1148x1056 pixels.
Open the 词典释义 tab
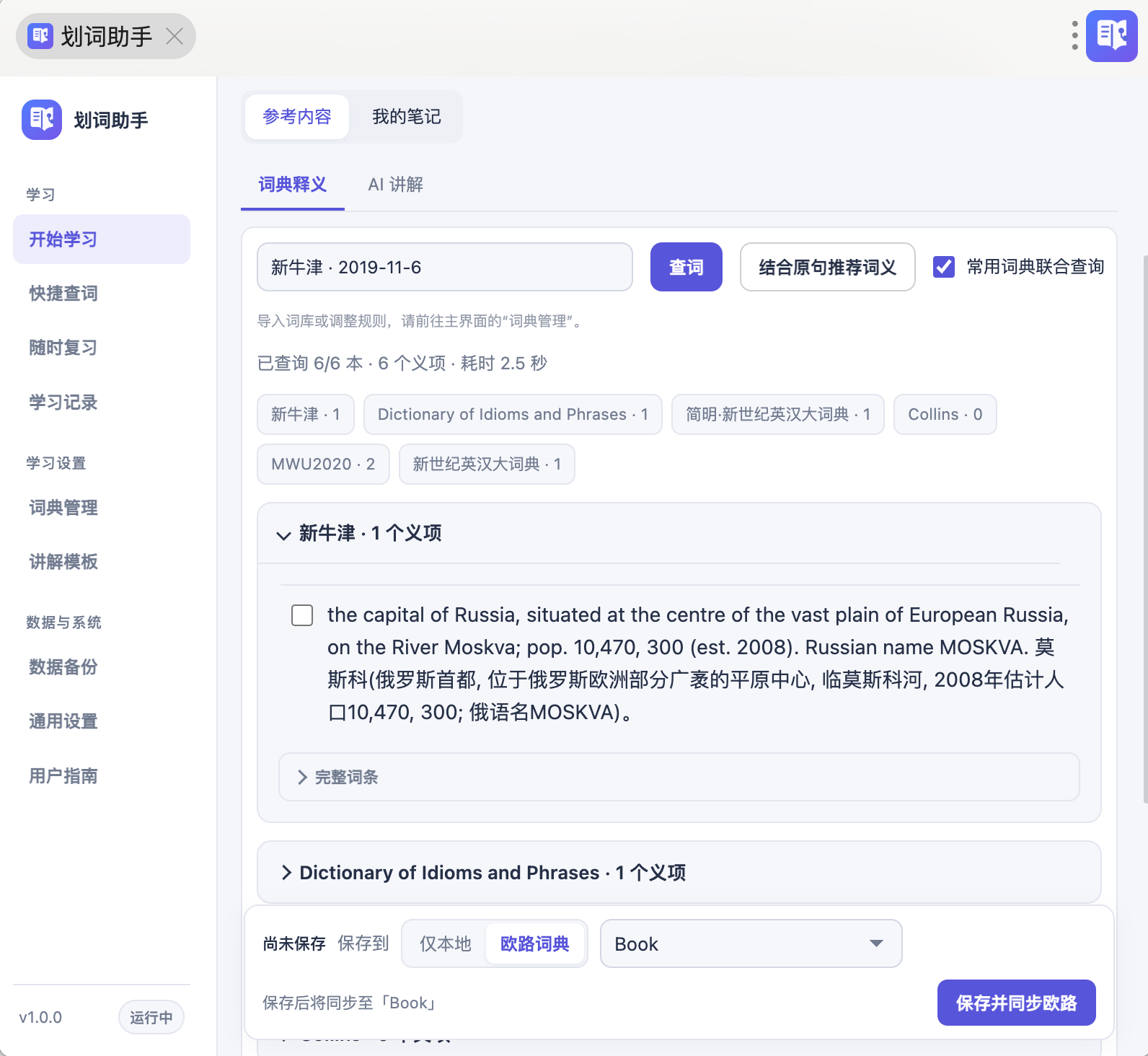293,185
